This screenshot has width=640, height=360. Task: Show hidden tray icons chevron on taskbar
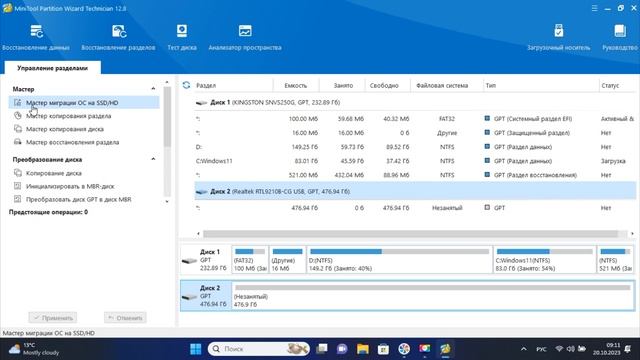(524, 349)
